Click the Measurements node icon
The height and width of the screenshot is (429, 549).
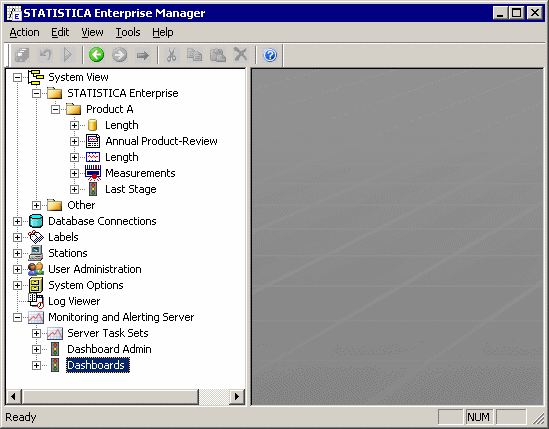pyautogui.click(x=93, y=173)
